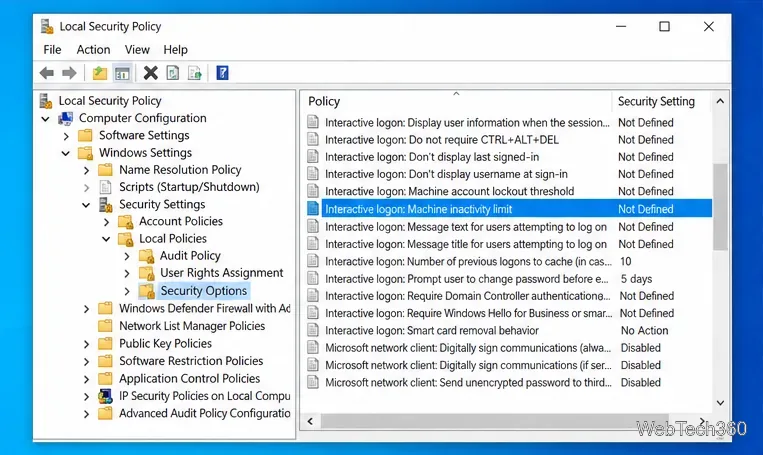Image resolution: width=763 pixels, height=455 pixels.
Task: Open the Help question mark icon
Action: [x=222, y=73]
